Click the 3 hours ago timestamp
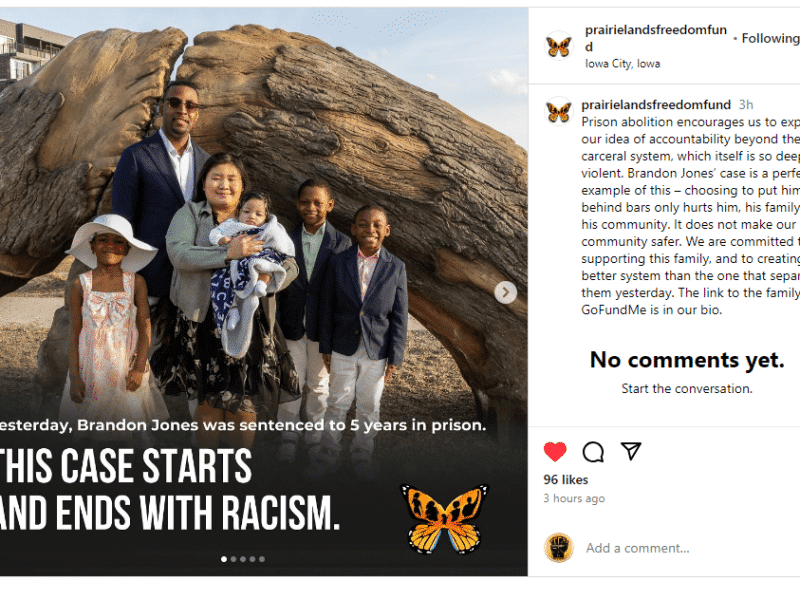 click(574, 498)
